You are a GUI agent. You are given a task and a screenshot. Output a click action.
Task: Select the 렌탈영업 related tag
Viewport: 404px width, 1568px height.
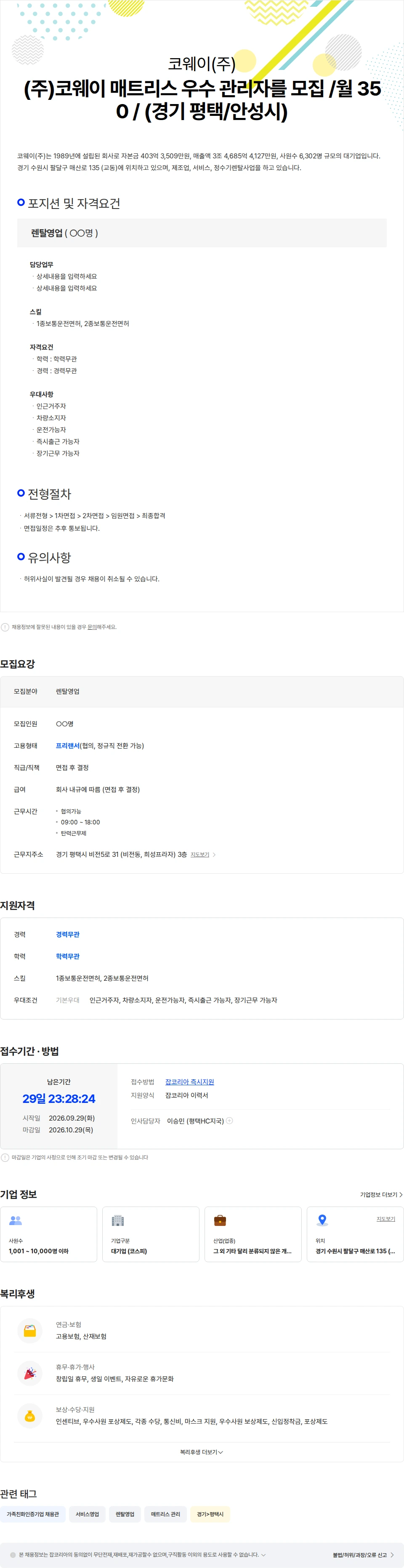coord(125,1514)
